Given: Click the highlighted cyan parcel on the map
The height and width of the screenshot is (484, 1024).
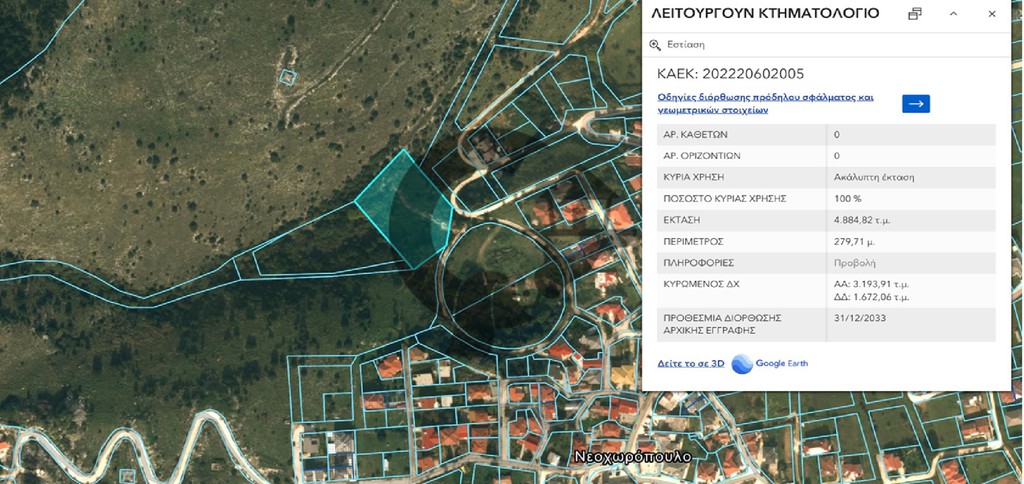Looking at the screenshot, I should pos(405,209).
